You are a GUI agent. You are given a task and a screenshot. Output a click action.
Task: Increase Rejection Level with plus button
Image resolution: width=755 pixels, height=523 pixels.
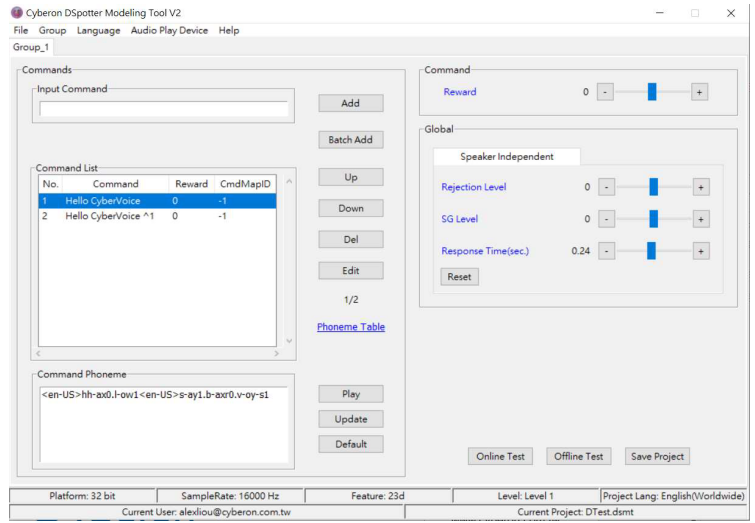click(701, 187)
